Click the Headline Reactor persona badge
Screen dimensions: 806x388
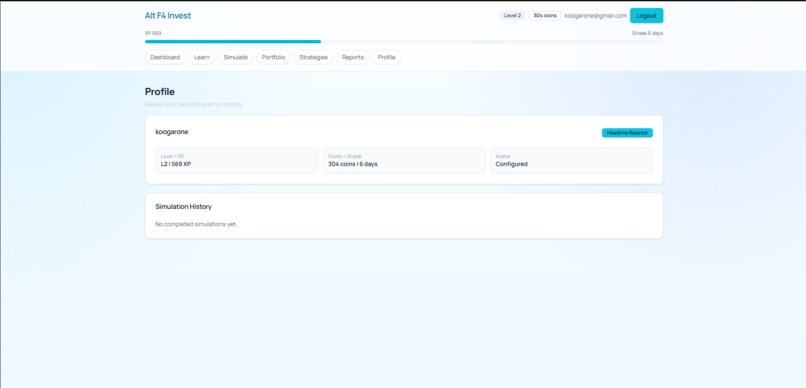[x=627, y=133]
